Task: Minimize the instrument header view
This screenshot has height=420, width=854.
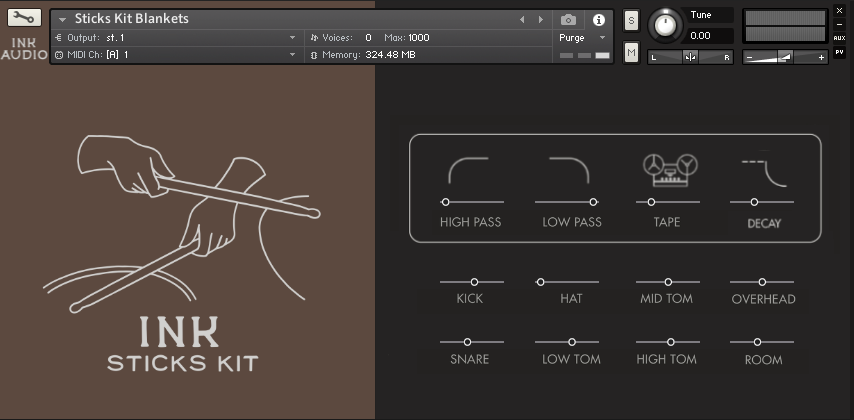Action: click(839, 25)
